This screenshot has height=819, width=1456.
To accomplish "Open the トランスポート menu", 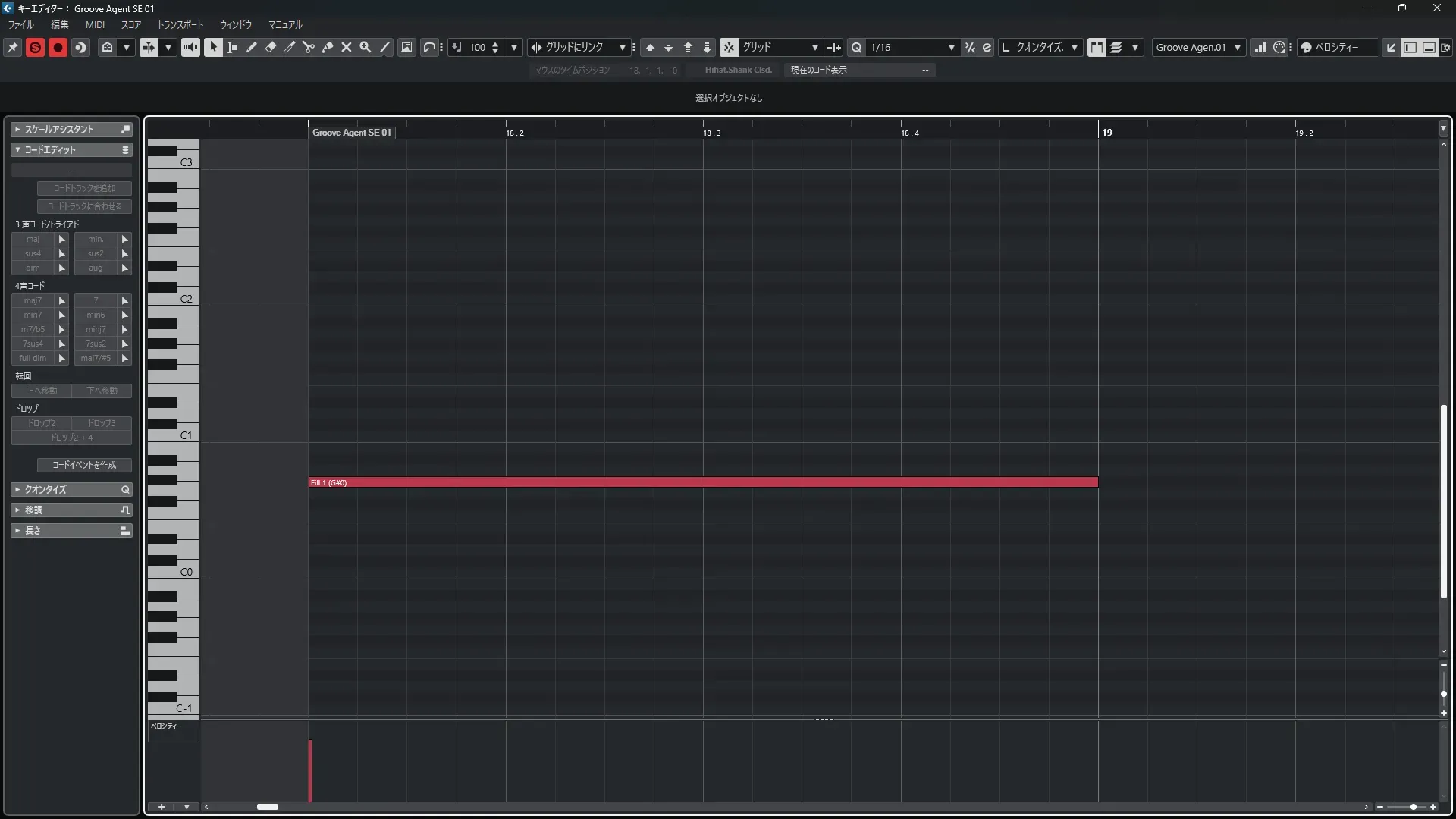I will tap(180, 24).
